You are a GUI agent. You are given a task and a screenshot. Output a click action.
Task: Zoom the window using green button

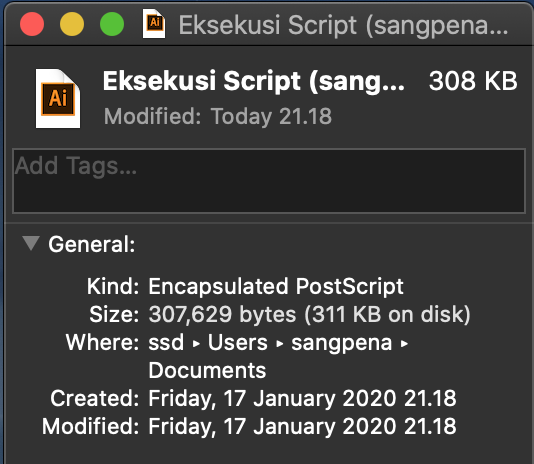[112, 24]
